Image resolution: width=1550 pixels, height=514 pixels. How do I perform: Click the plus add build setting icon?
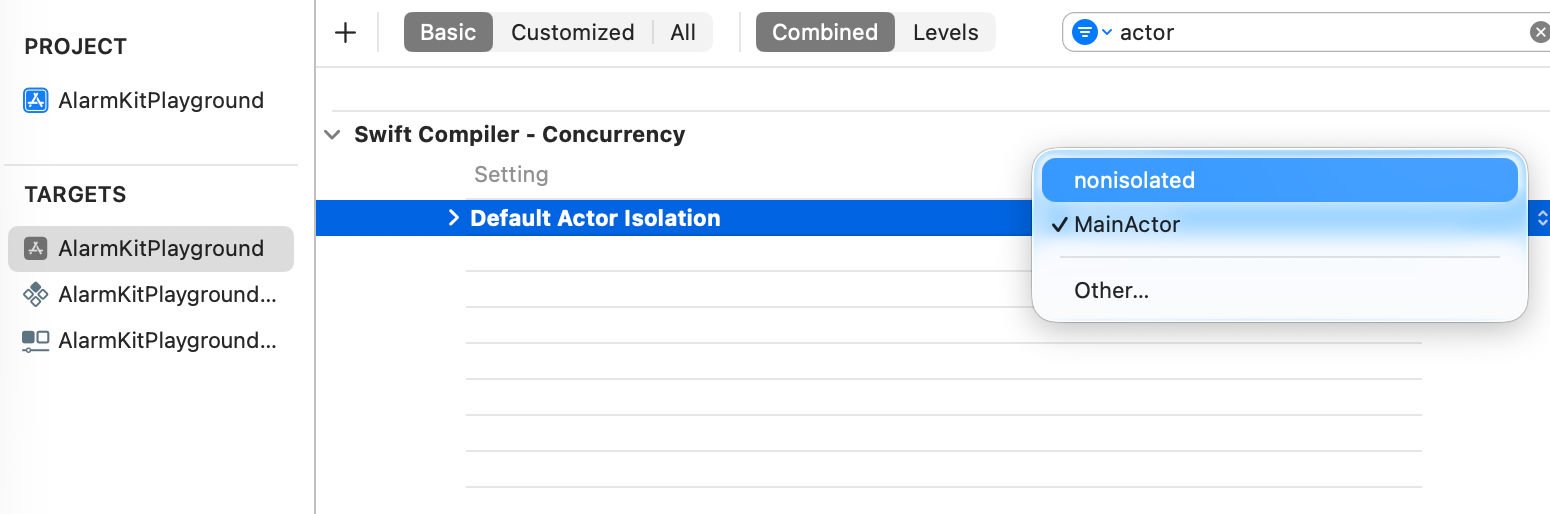pyautogui.click(x=345, y=32)
